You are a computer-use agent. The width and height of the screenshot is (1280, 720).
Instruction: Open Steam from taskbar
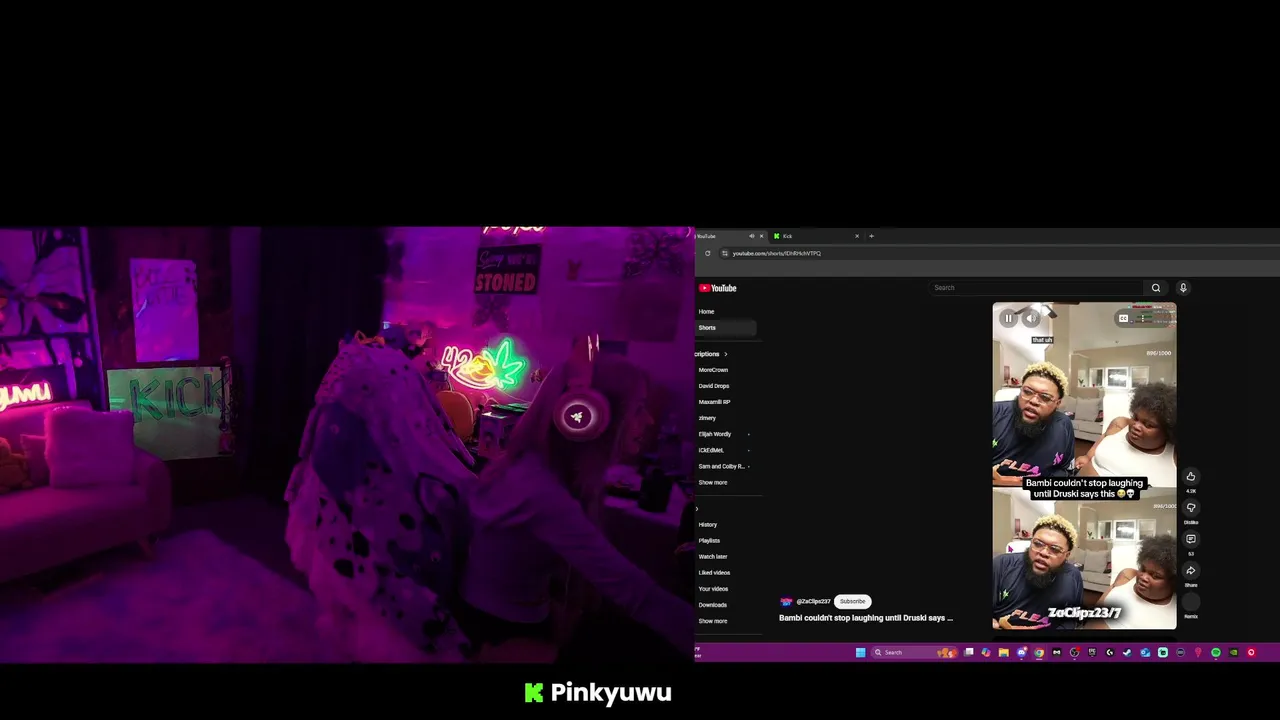(1127, 652)
